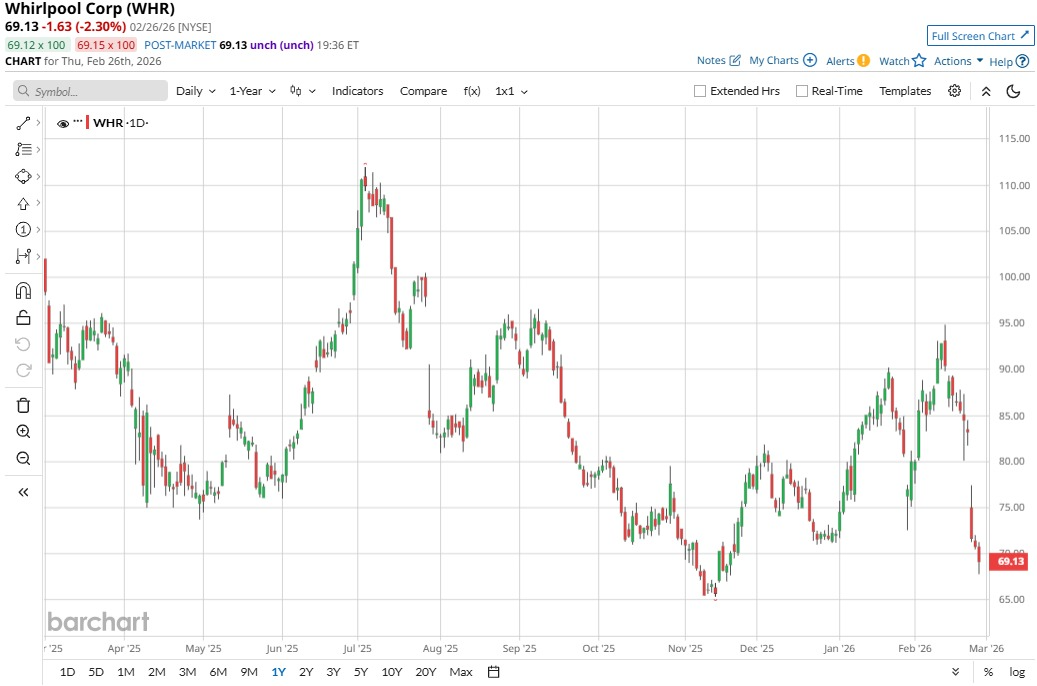Select the 6M time range tab
Screen dimensions: 1037x686
click(218, 672)
